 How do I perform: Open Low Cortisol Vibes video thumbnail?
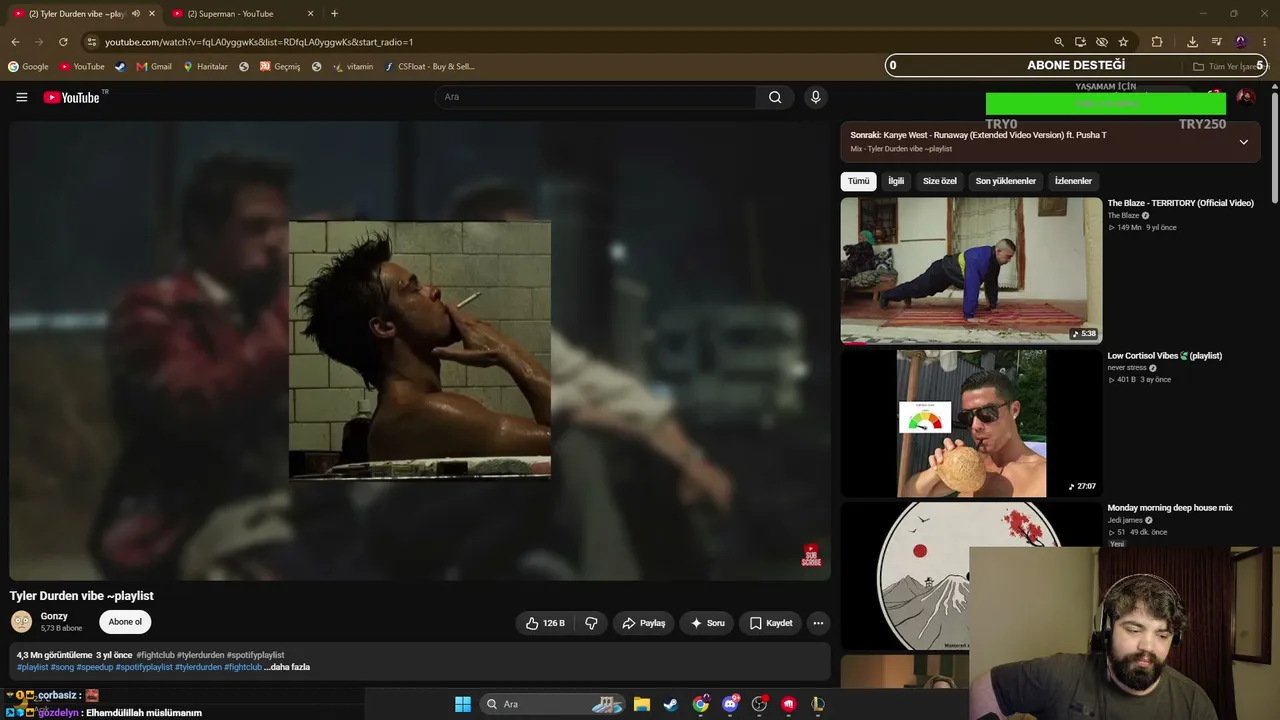click(971, 423)
